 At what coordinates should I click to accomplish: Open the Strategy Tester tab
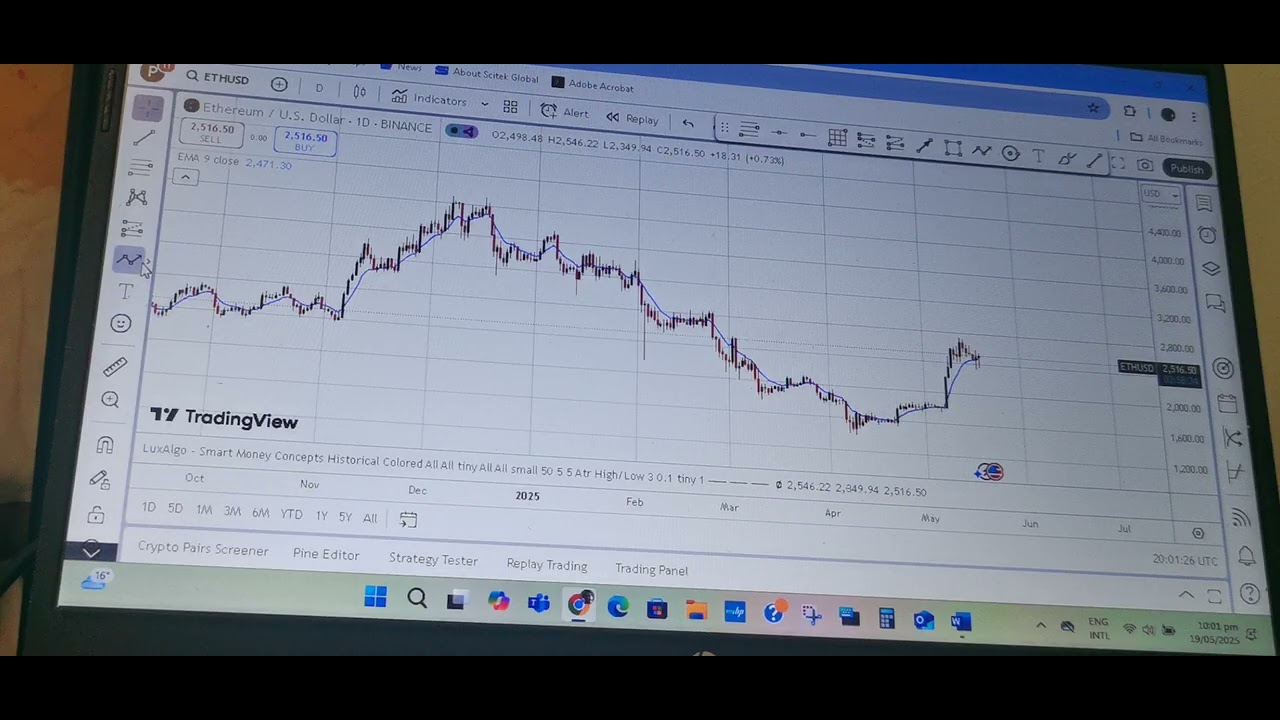point(433,559)
